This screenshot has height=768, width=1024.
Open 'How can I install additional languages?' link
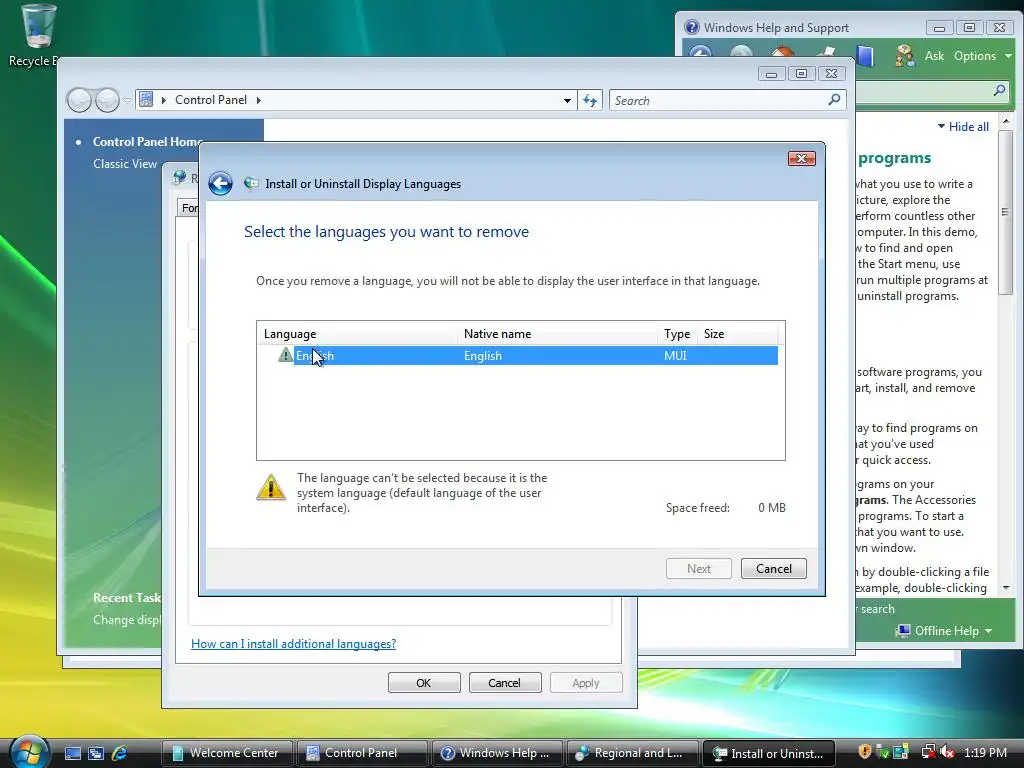[293, 643]
